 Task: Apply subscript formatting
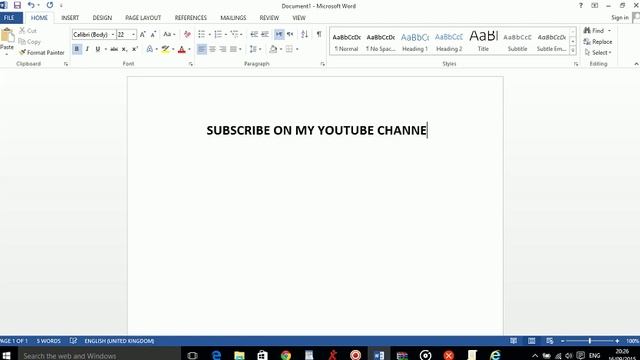124,49
